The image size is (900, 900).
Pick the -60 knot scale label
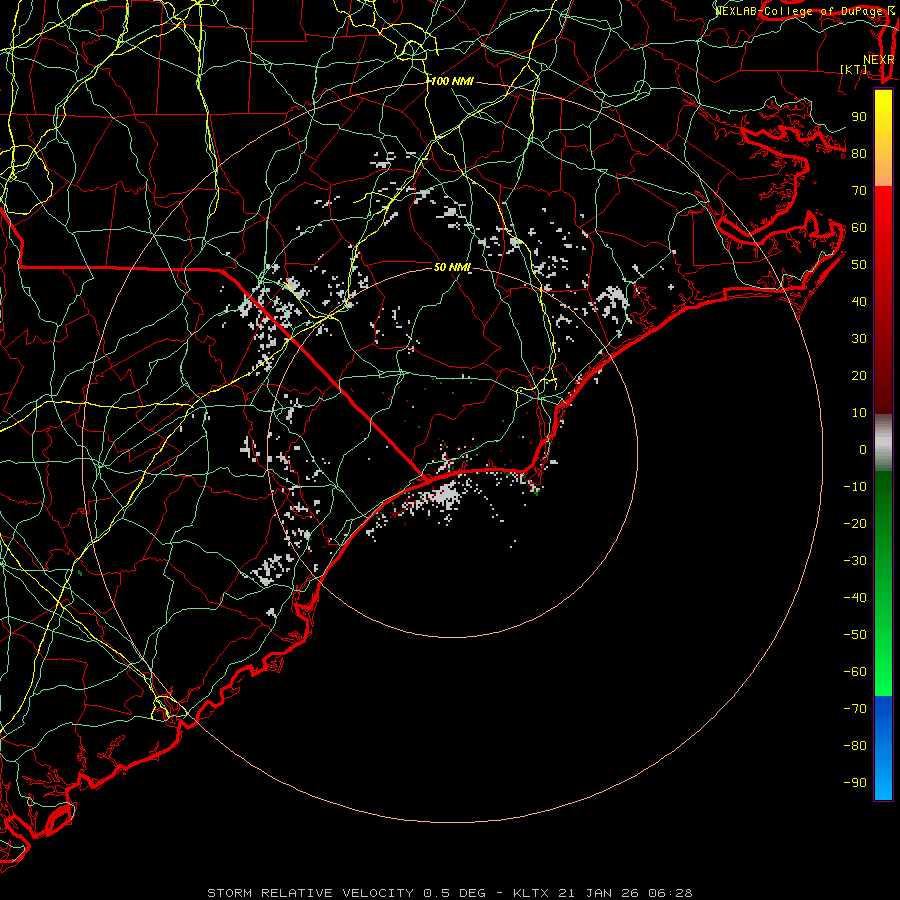855,672
